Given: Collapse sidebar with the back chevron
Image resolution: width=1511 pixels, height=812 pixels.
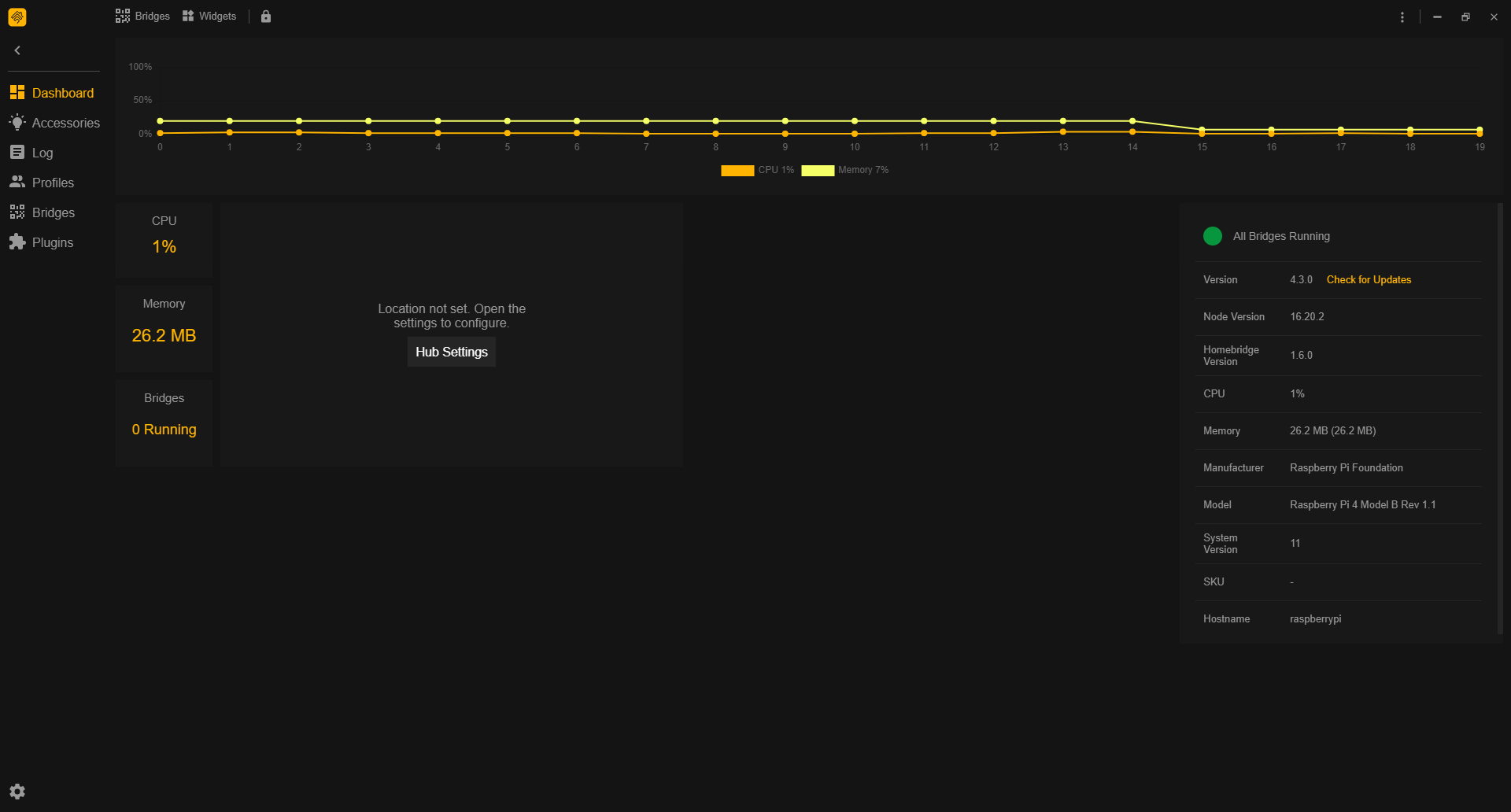Looking at the screenshot, I should [17, 50].
